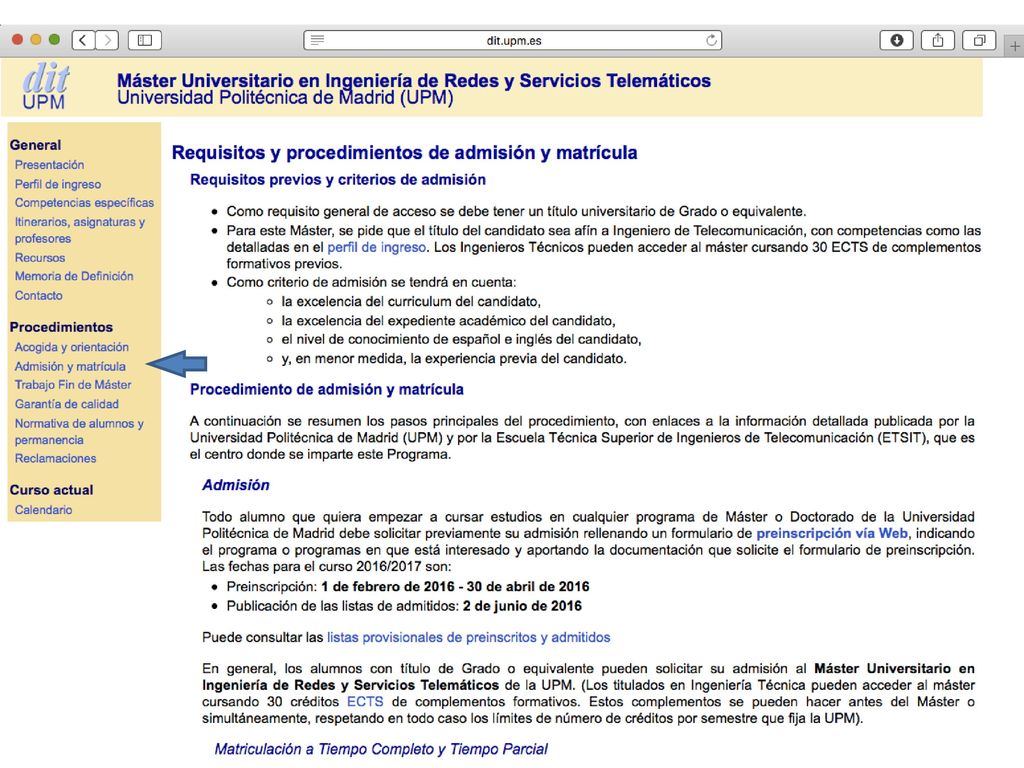Viewport: 1024px width, 768px height.
Task: Minimize the window with the yellow button
Action: pyautogui.click(x=36, y=40)
